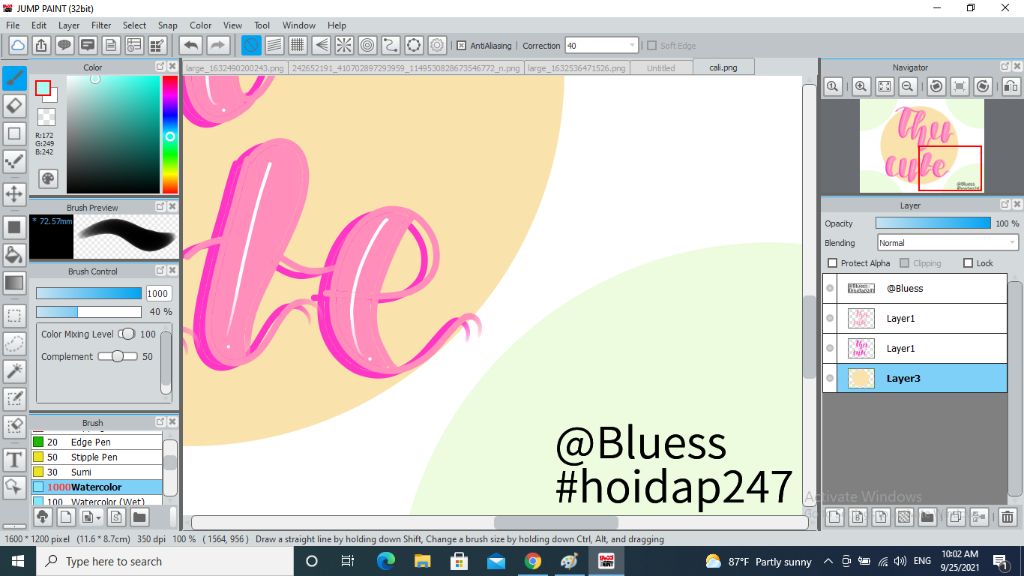The image size is (1024, 576).
Task: Open the Layer menu
Action: [69, 25]
